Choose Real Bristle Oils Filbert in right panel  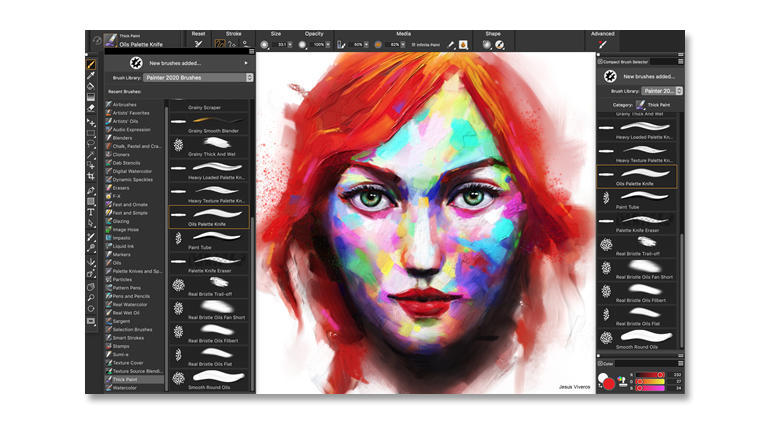coord(637,292)
